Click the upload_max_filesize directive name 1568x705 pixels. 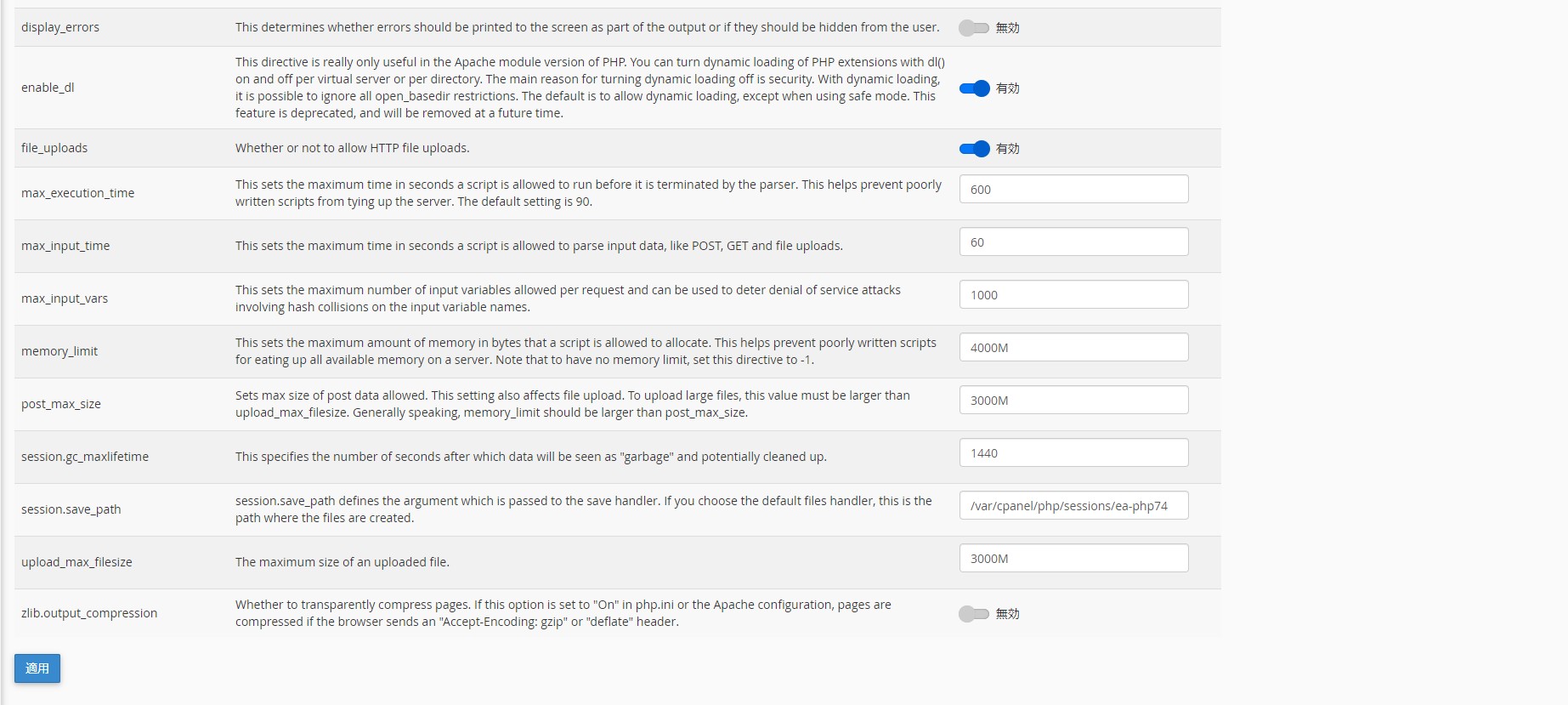click(76, 562)
